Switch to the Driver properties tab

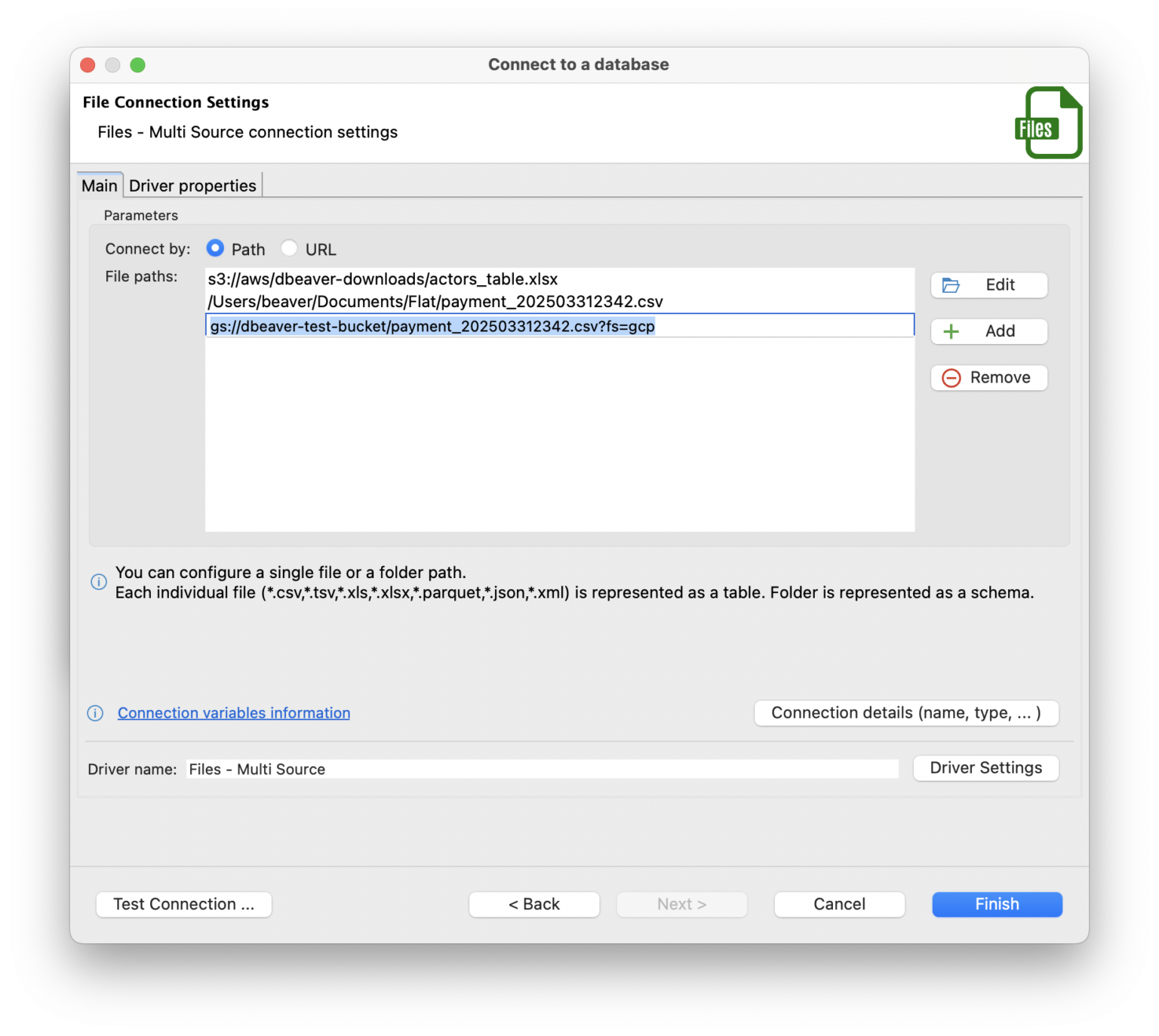click(x=192, y=185)
